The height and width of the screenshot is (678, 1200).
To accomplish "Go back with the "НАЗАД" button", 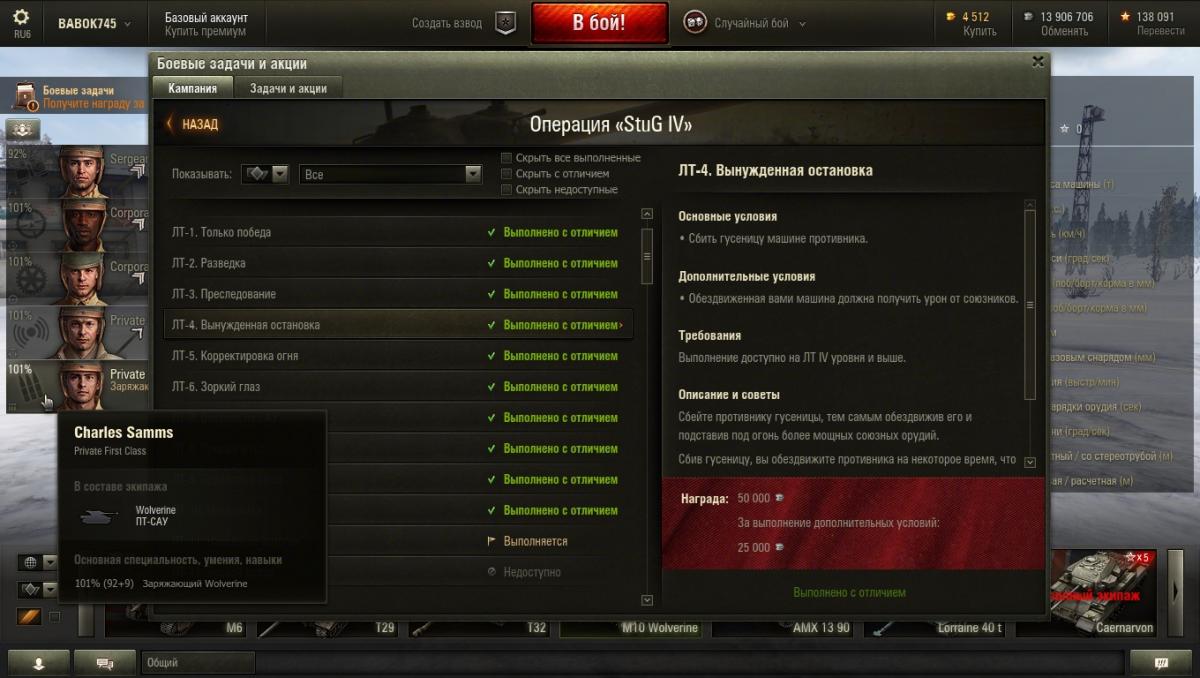I will coord(193,124).
